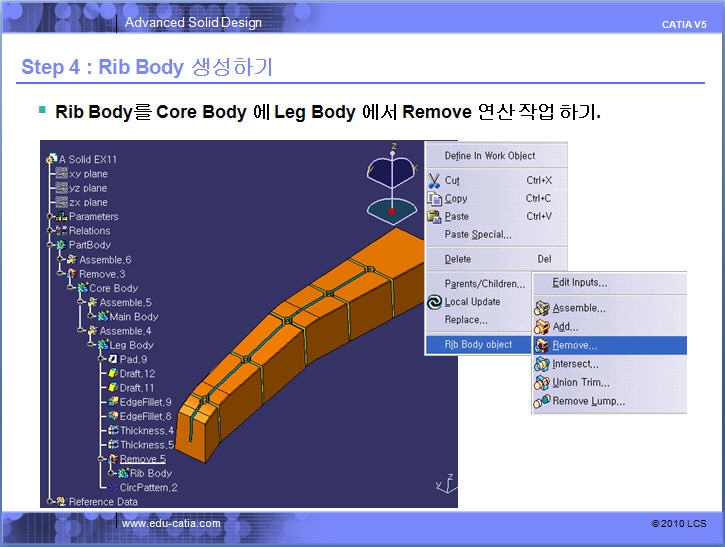Click the Pad.9 feature icon in tree
Viewport: 725px width, 547px height.
tap(113, 359)
